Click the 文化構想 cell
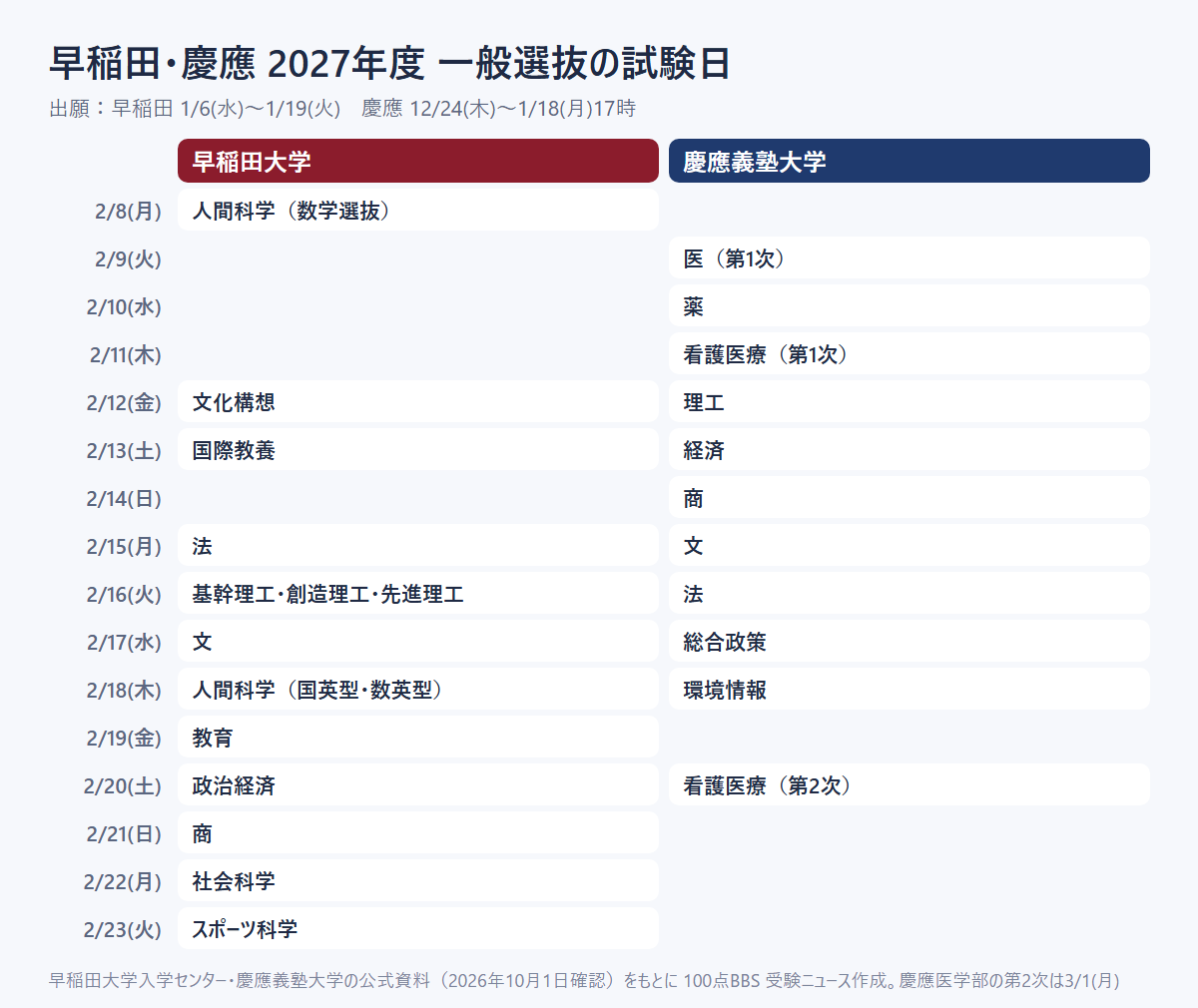Image resolution: width=1198 pixels, height=1008 pixels. click(x=418, y=401)
